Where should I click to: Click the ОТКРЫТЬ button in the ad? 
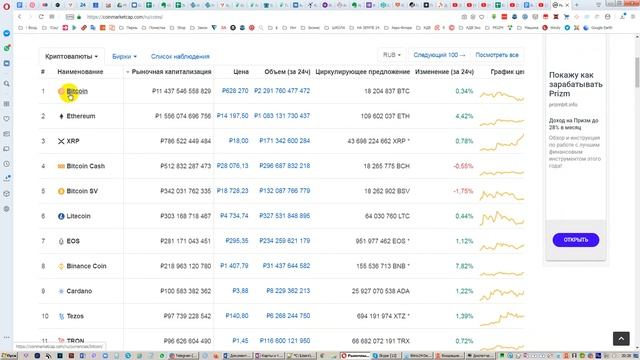click(576, 240)
